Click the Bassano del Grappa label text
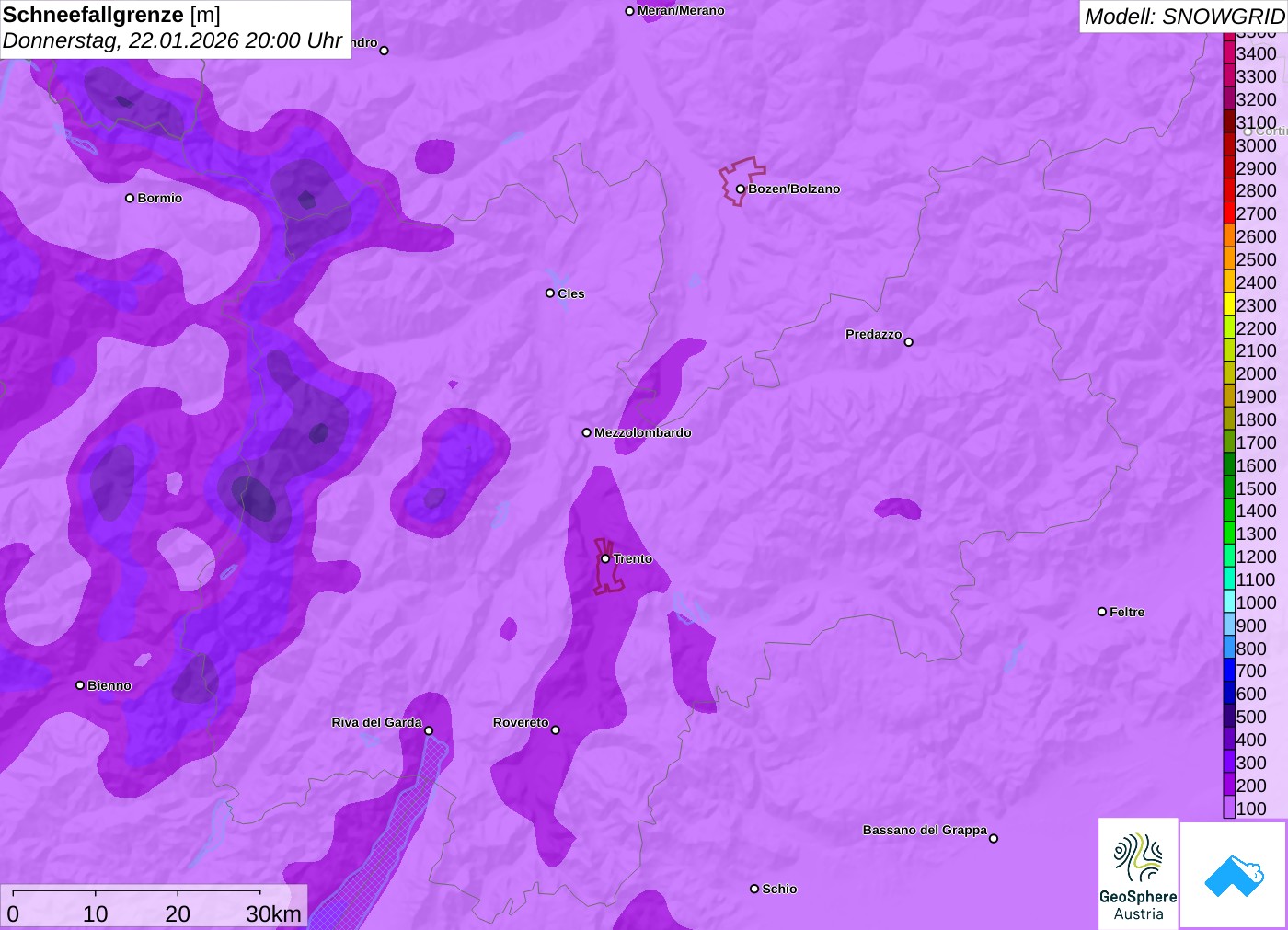Image resolution: width=1288 pixels, height=930 pixels. (925, 830)
